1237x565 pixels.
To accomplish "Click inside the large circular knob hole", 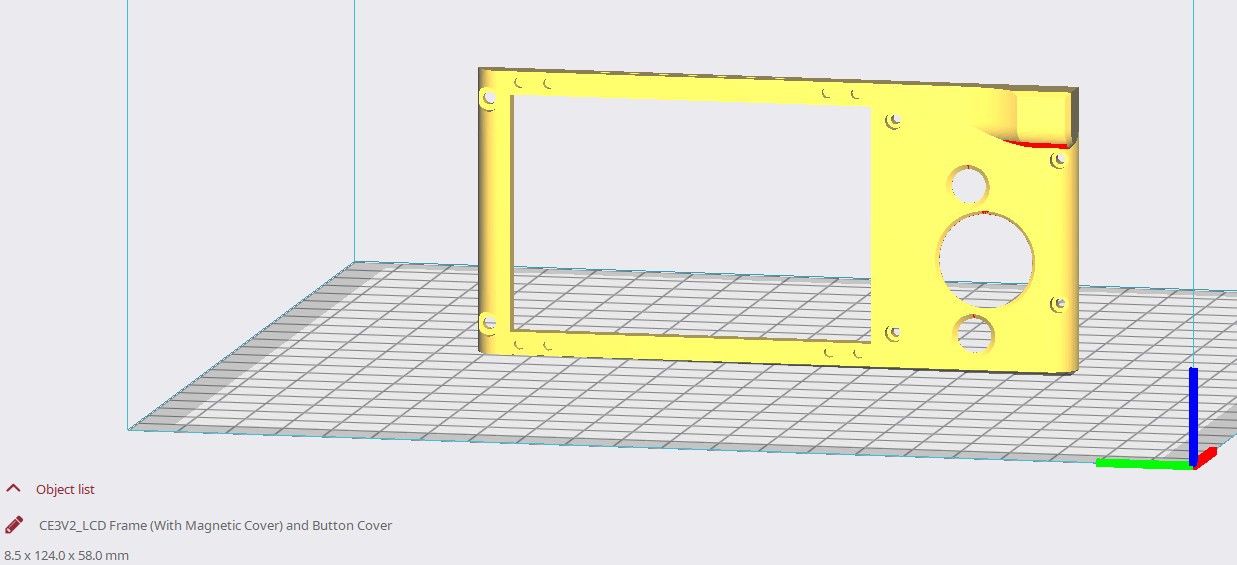I will 986,259.
